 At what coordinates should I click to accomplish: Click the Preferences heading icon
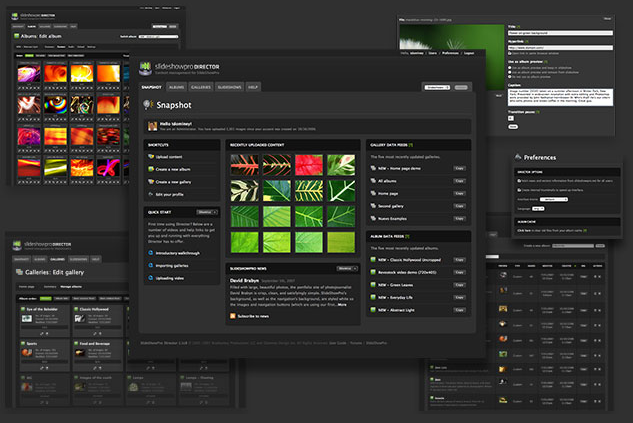pos(518,157)
